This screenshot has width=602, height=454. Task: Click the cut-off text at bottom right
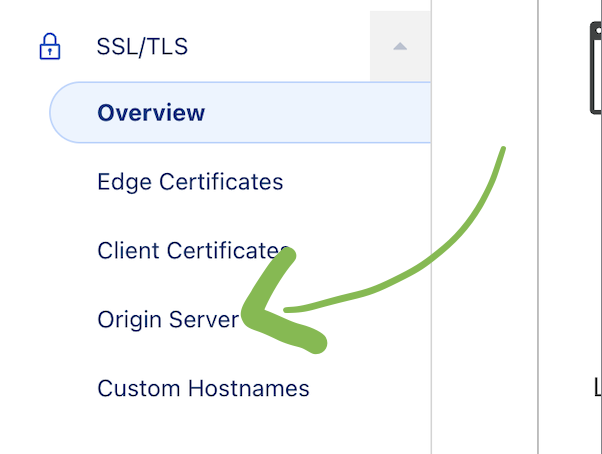pyautogui.click(x=597, y=384)
